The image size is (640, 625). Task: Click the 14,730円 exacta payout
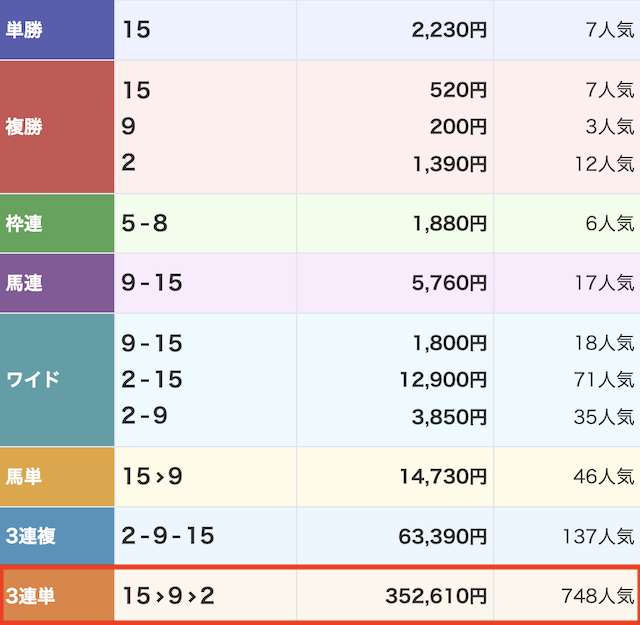(443, 476)
